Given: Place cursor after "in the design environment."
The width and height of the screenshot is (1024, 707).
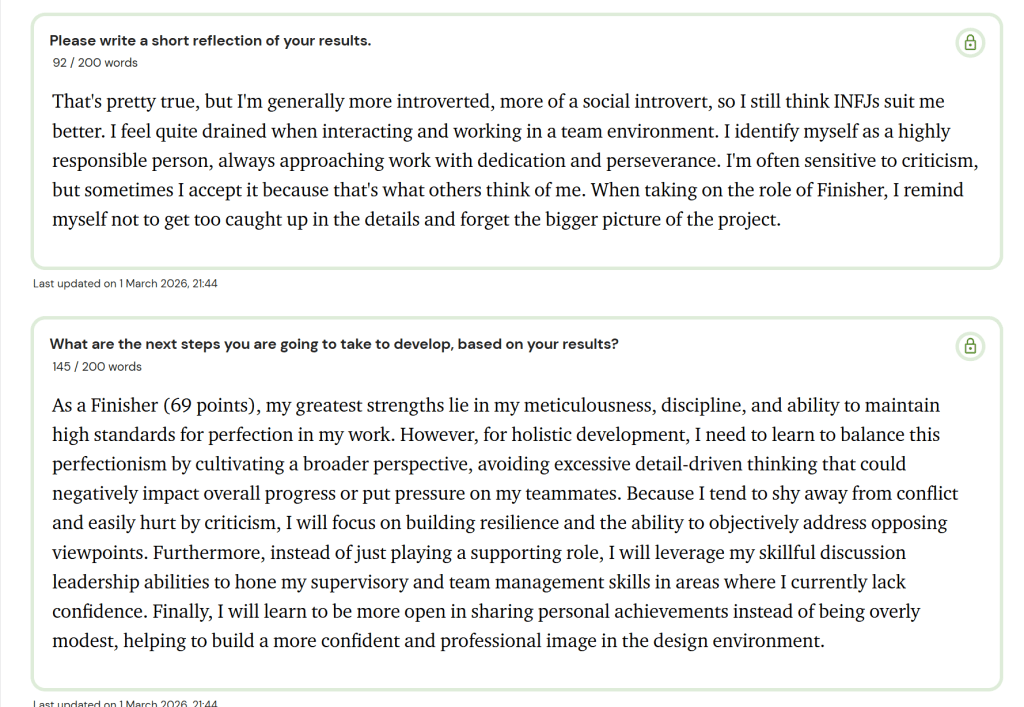Looking at the screenshot, I should click(x=825, y=641).
